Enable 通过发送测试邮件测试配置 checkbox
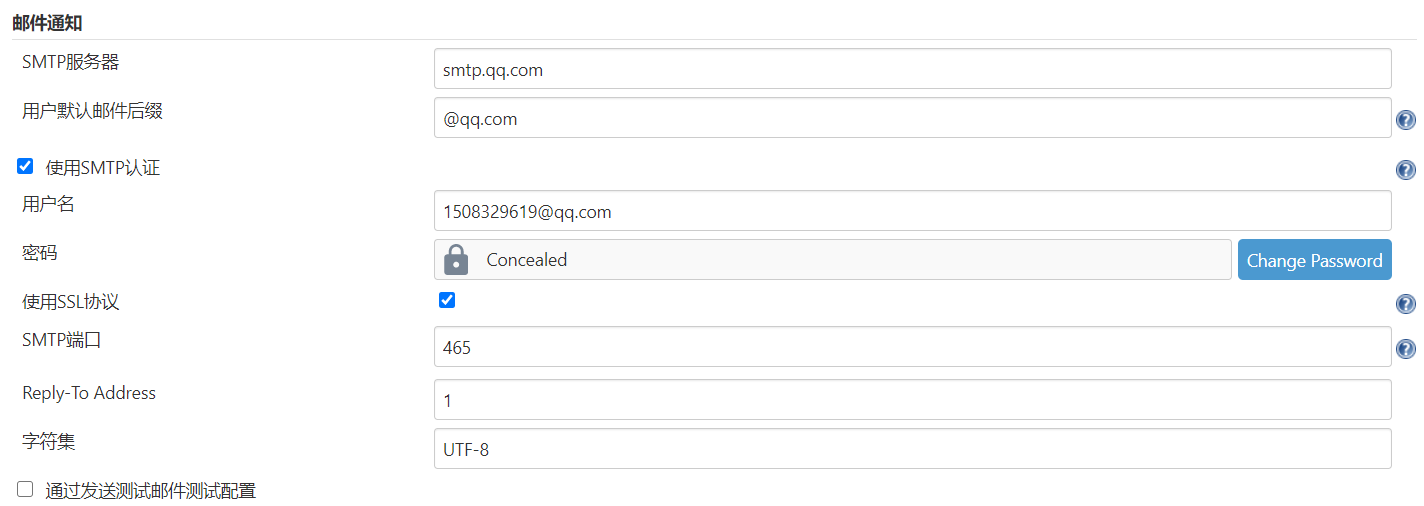This screenshot has height=506, width=1424. [26, 489]
